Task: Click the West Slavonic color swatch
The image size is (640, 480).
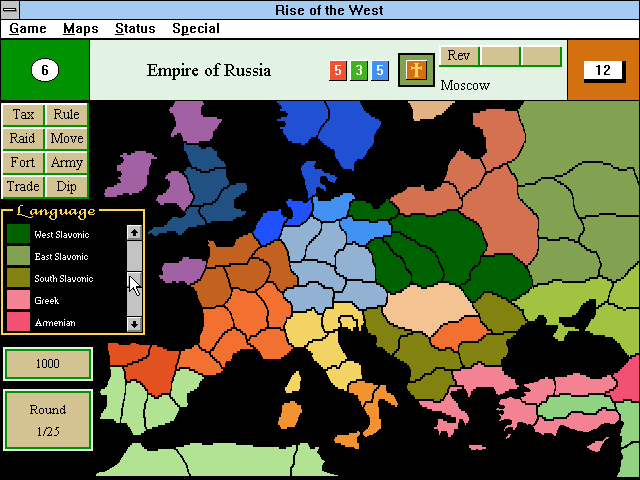Action: coord(18,234)
